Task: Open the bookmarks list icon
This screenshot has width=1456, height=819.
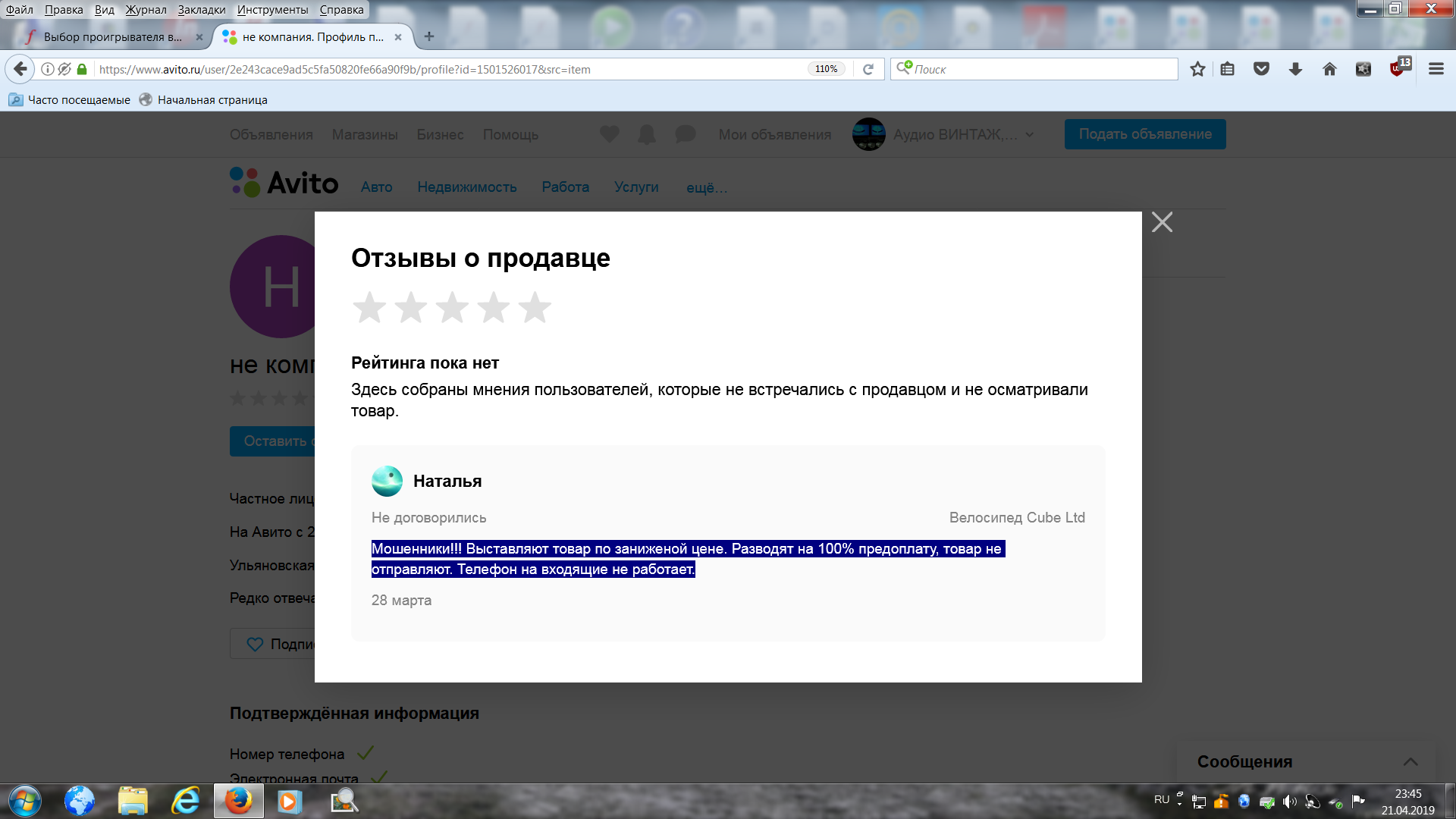Action: tap(1228, 69)
